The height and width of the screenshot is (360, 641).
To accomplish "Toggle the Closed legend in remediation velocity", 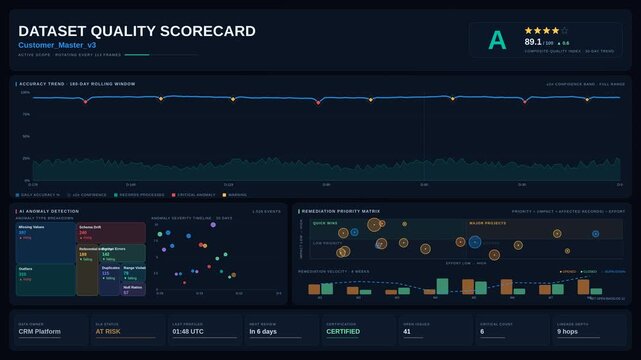I will [589, 272].
